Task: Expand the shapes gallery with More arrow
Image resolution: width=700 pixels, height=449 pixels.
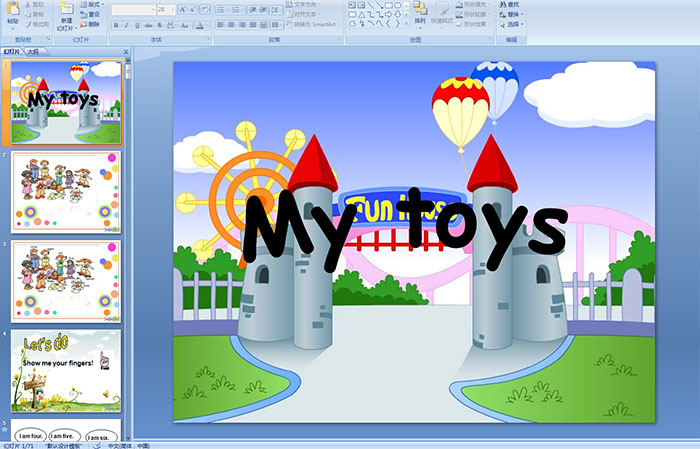Action: 406,23
